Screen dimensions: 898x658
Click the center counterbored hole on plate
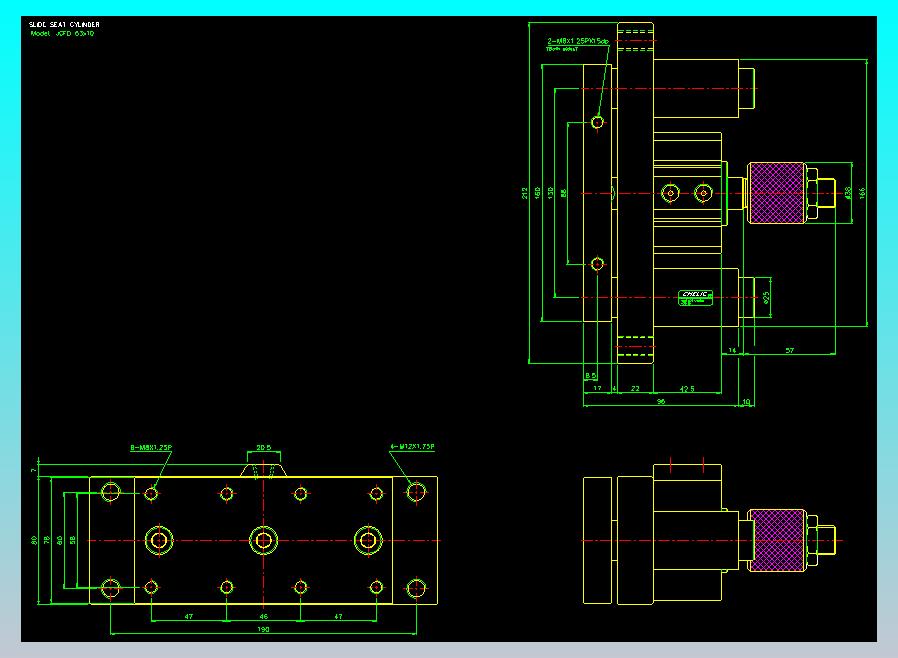click(263, 540)
